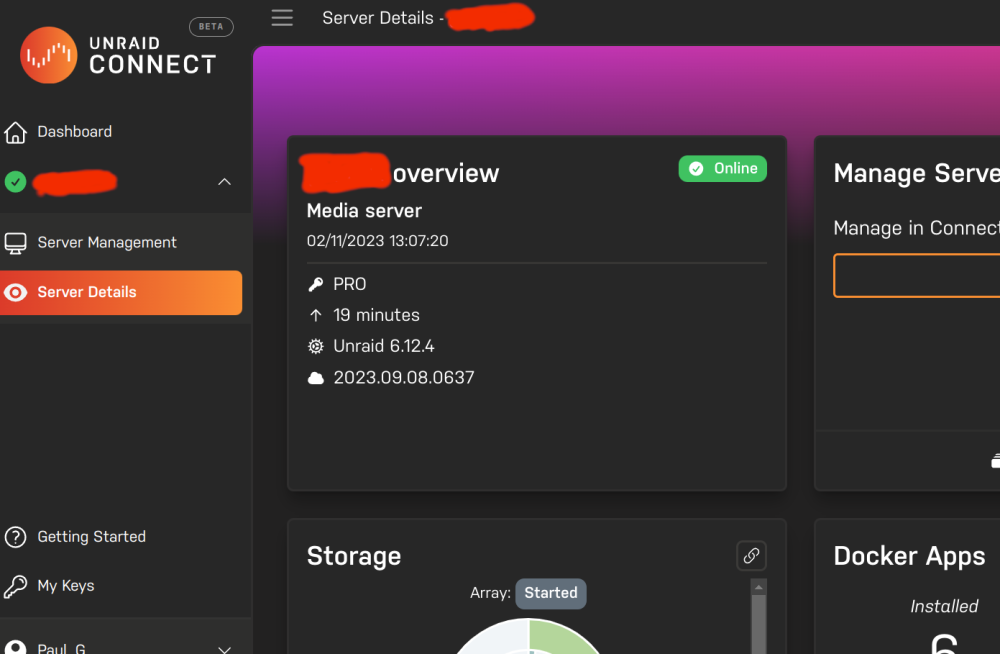The image size is (1000, 654).
Task: Click the PRO license key icon
Action: (x=316, y=285)
